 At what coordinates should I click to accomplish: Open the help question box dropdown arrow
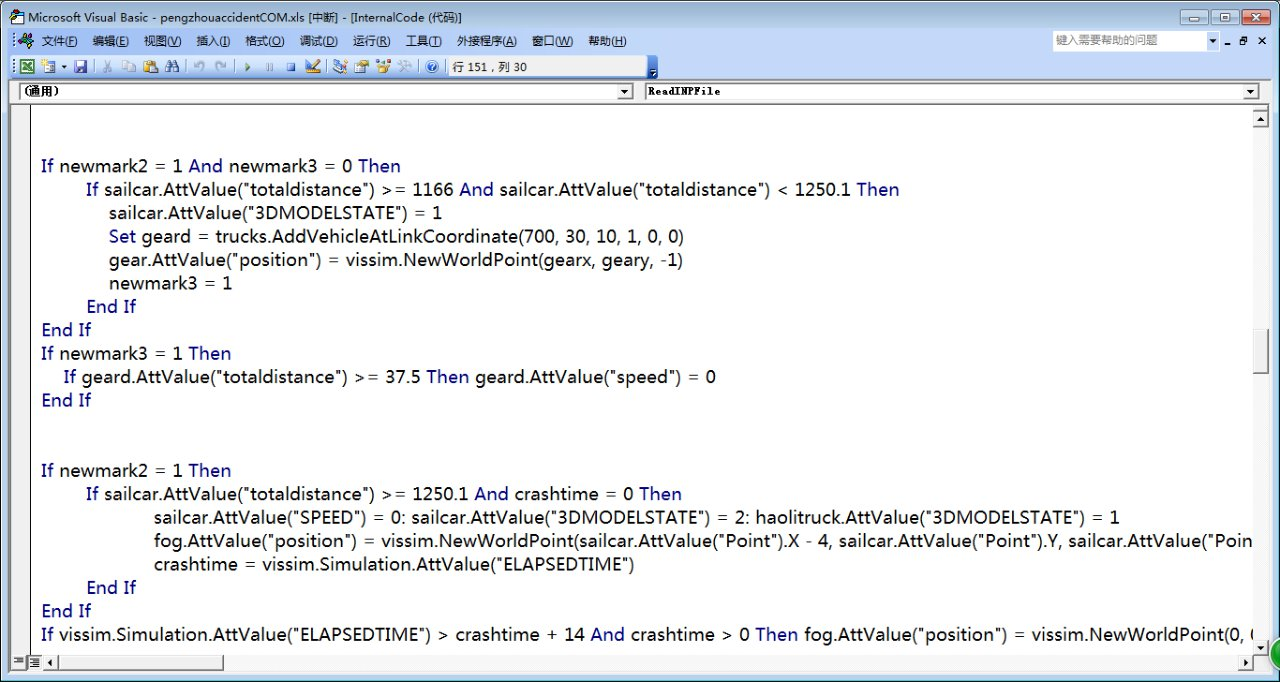pyautogui.click(x=1213, y=41)
